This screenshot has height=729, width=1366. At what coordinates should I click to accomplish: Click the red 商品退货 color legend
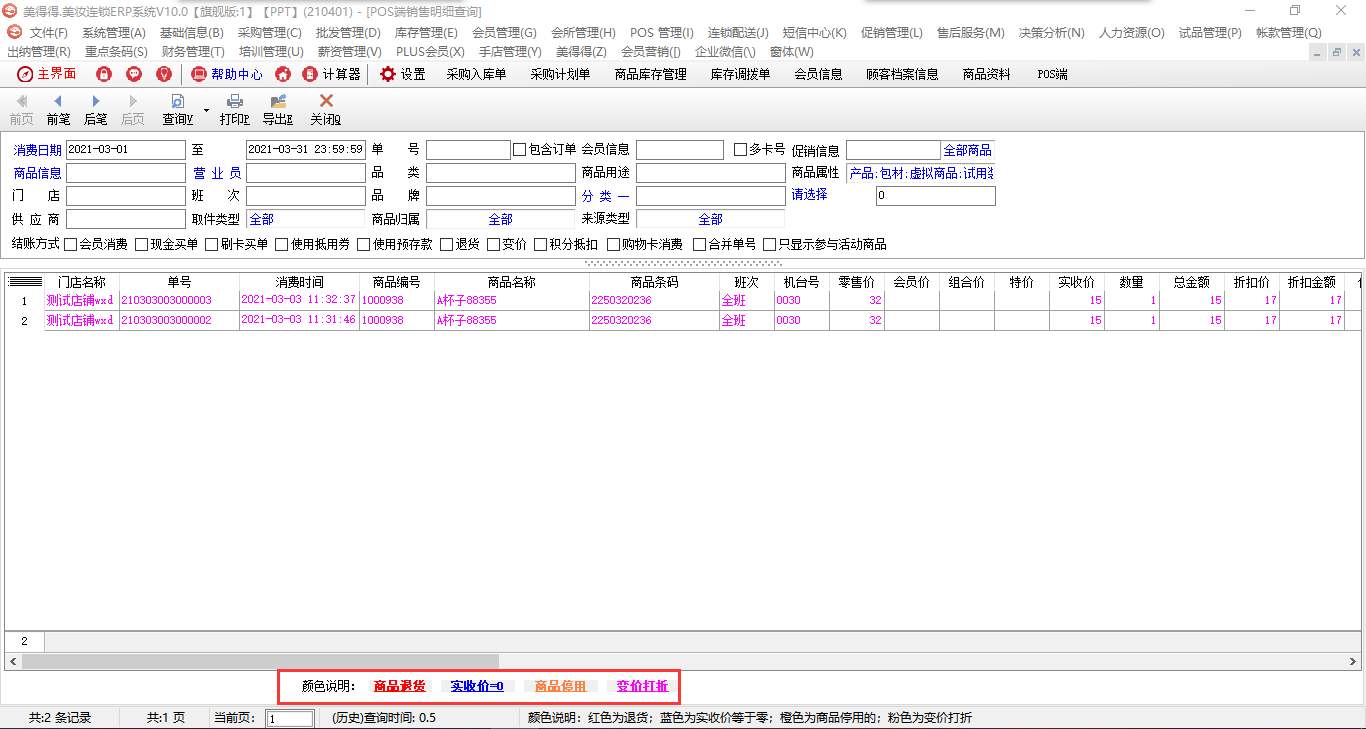[x=400, y=686]
